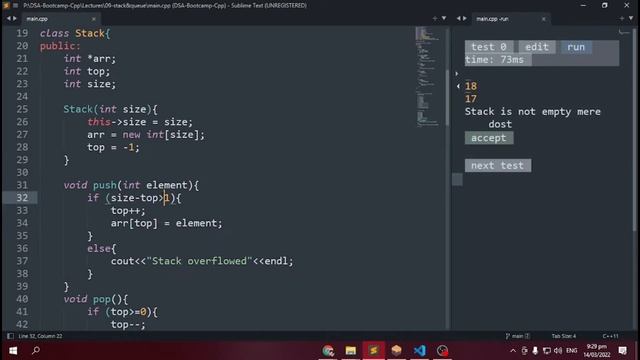The image size is (640, 360).
Task: Go to previous tab in left pane
Action: 8,18
